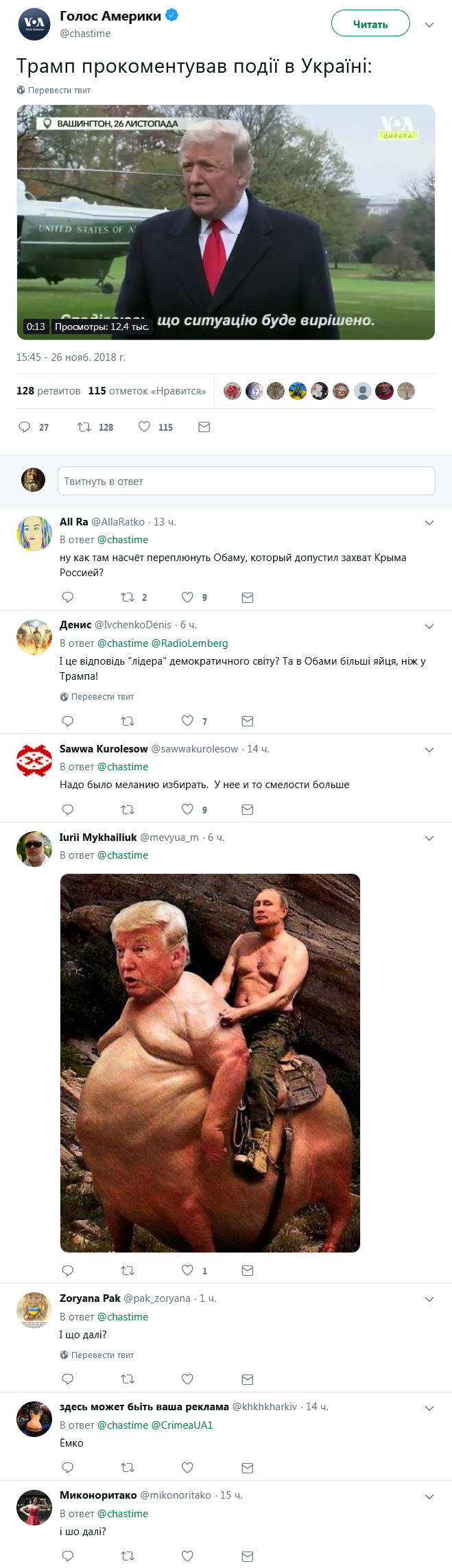Retweet the main Голос Америки tweet
452x1568 pixels.
pyautogui.click(x=84, y=427)
